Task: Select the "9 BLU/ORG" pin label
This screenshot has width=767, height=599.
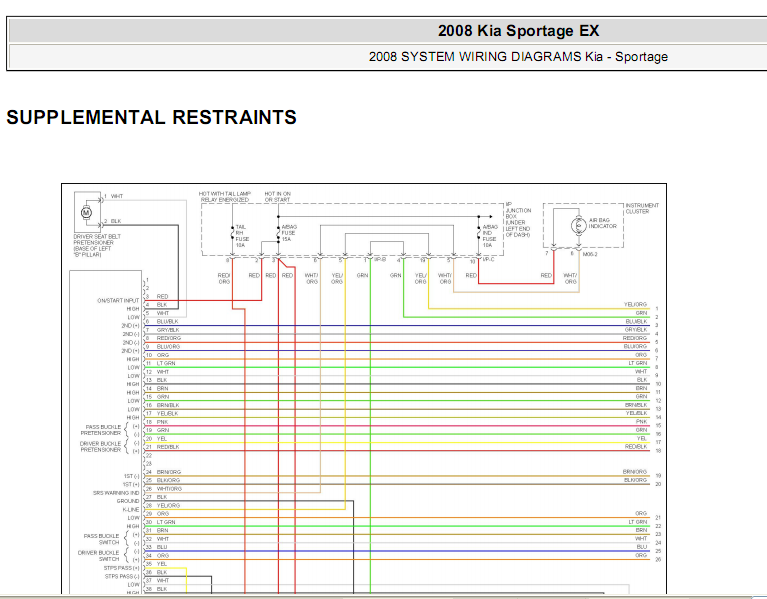Action: (x=163, y=346)
